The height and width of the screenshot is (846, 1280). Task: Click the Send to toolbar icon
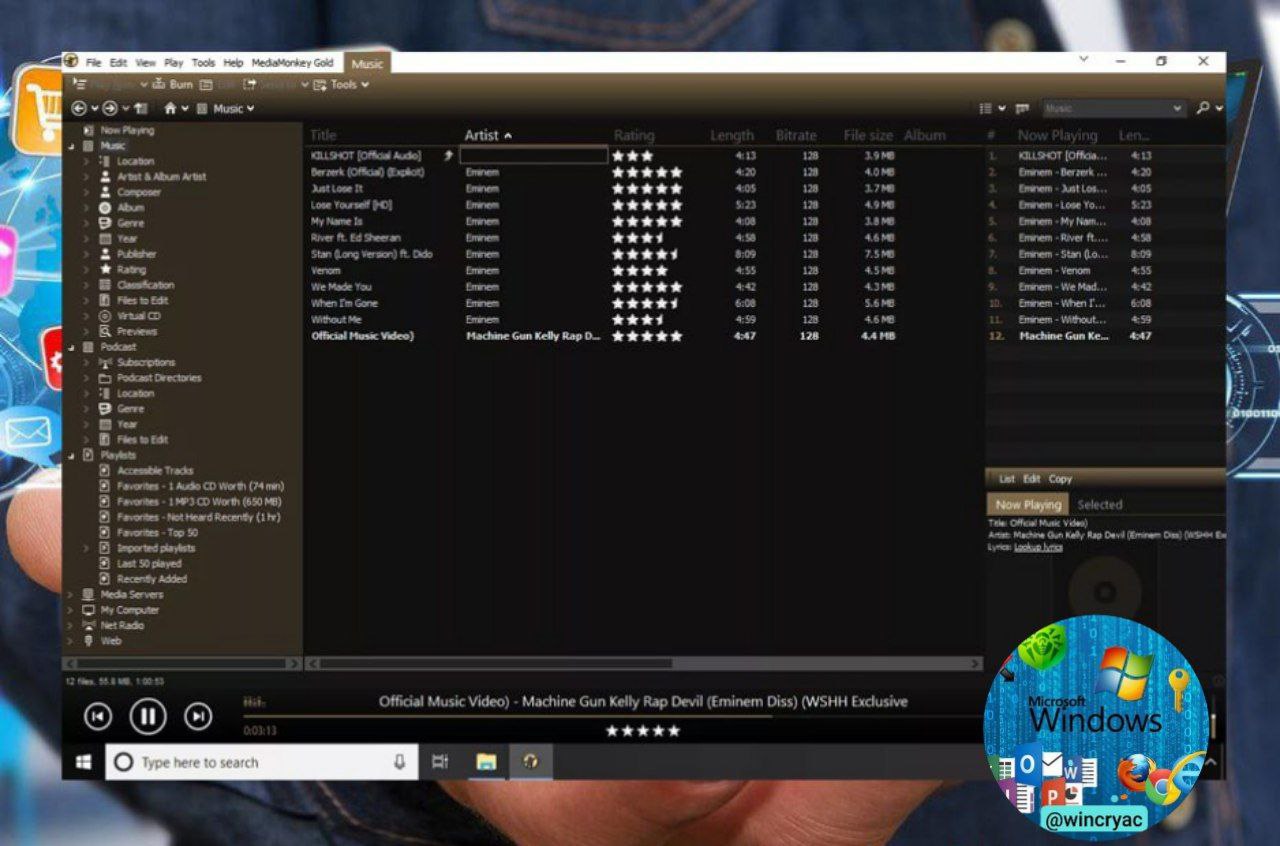[250, 85]
